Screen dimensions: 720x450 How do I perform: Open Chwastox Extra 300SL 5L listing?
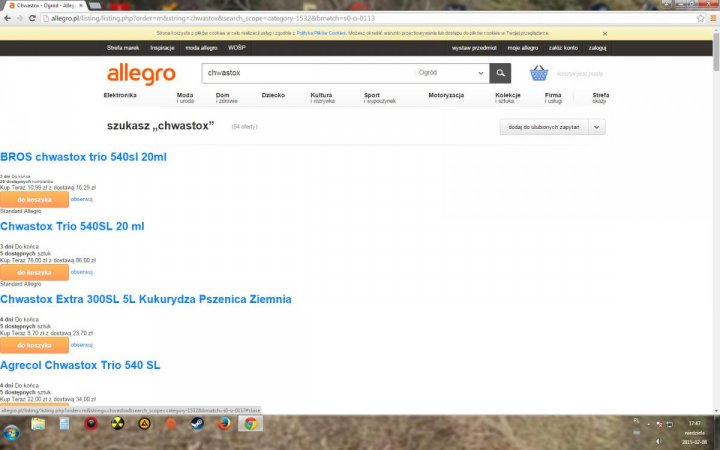146,299
